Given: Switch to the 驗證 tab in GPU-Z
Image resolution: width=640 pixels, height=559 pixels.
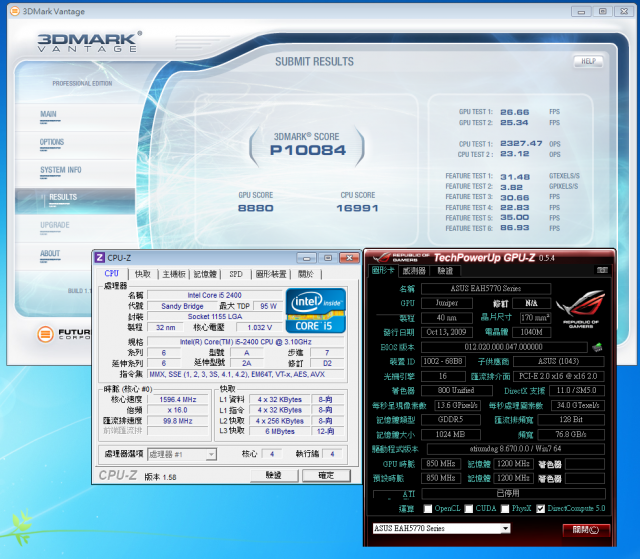Looking at the screenshot, I should (445, 271).
